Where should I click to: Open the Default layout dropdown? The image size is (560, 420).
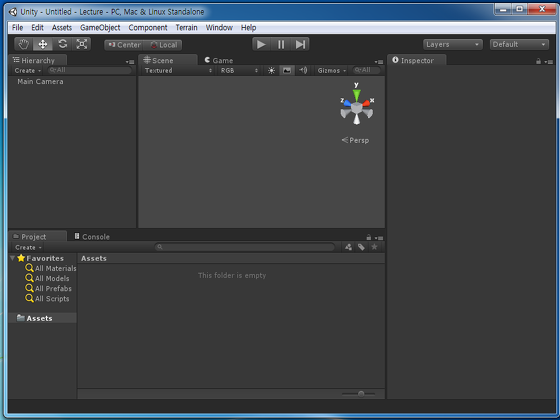(x=519, y=44)
